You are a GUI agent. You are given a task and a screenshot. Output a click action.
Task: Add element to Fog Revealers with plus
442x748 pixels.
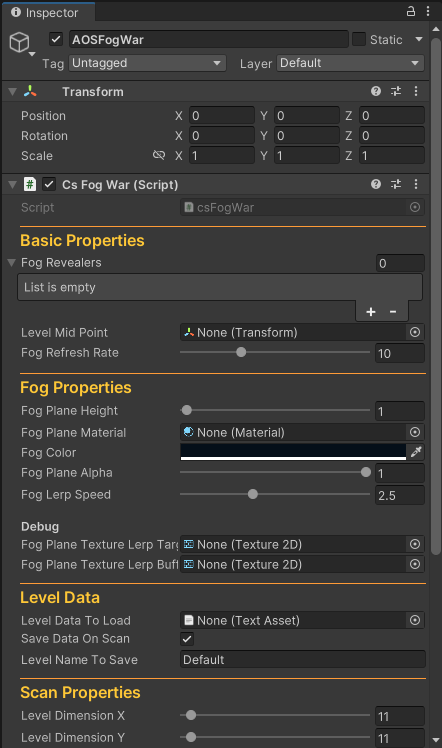(370, 312)
